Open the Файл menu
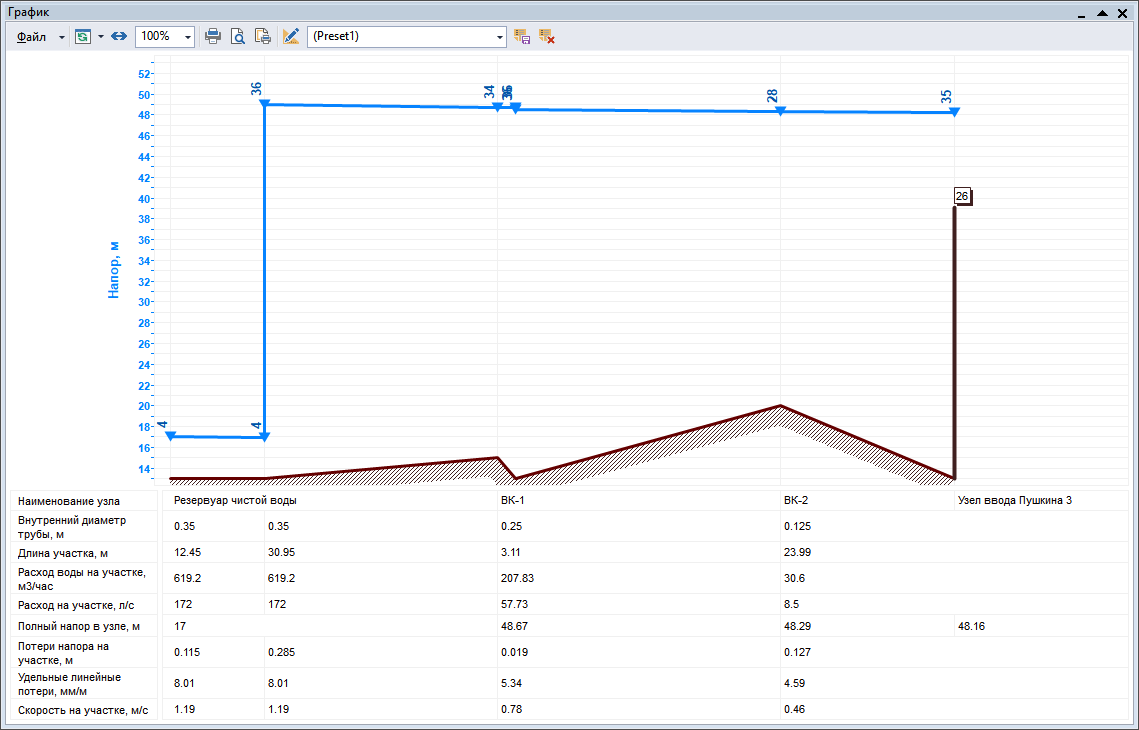1139x730 pixels. (31, 36)
